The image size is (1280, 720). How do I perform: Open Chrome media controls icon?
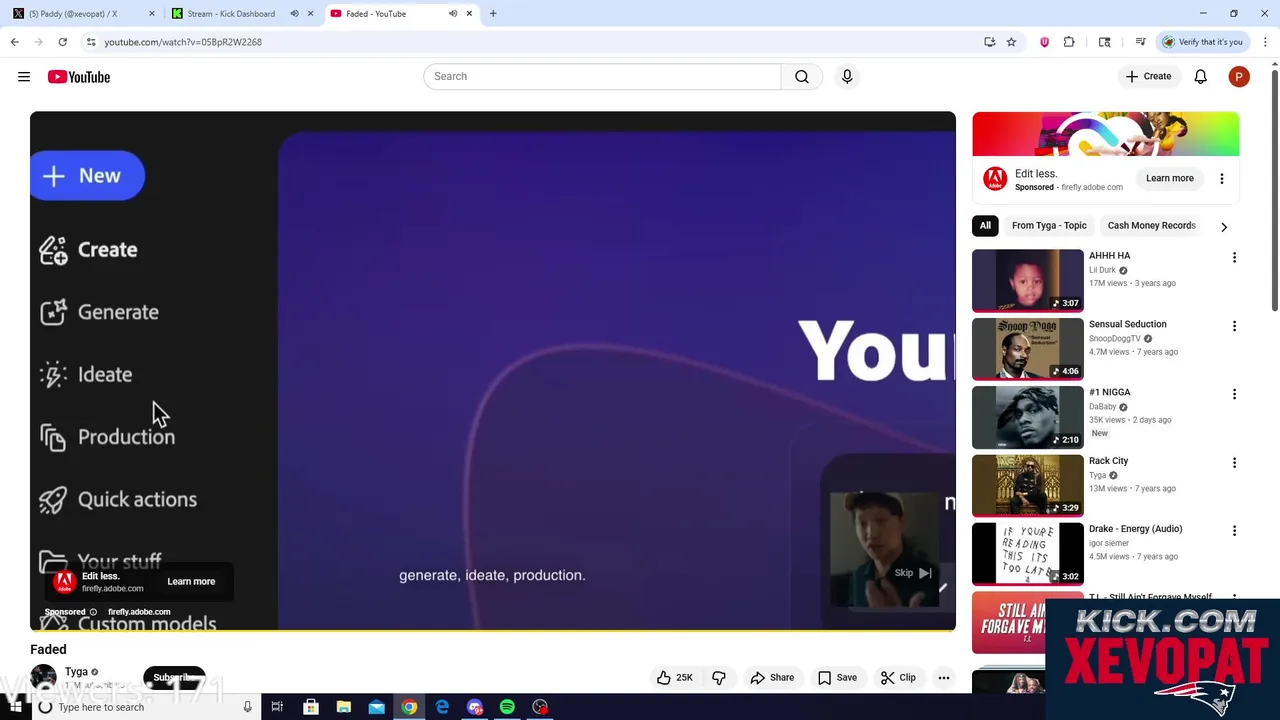click(x=1140, y=42)
